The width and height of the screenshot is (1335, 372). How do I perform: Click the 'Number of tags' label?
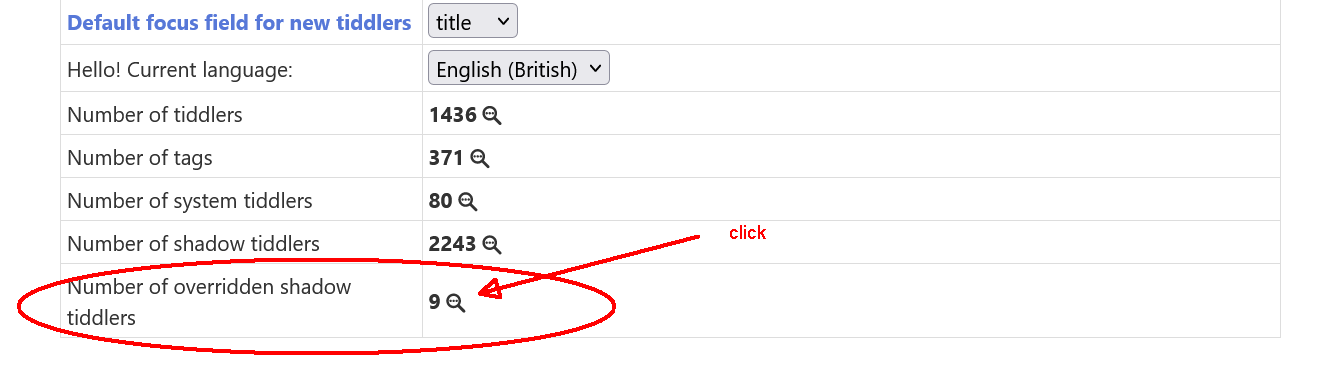click(x=140, y=158)
